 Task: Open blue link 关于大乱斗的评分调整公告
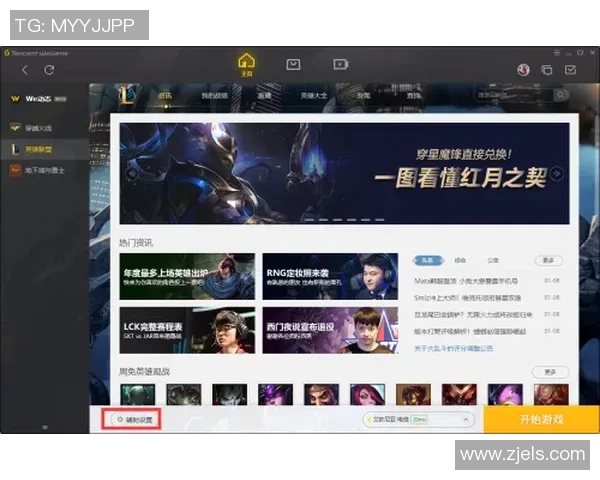[453, 348]
